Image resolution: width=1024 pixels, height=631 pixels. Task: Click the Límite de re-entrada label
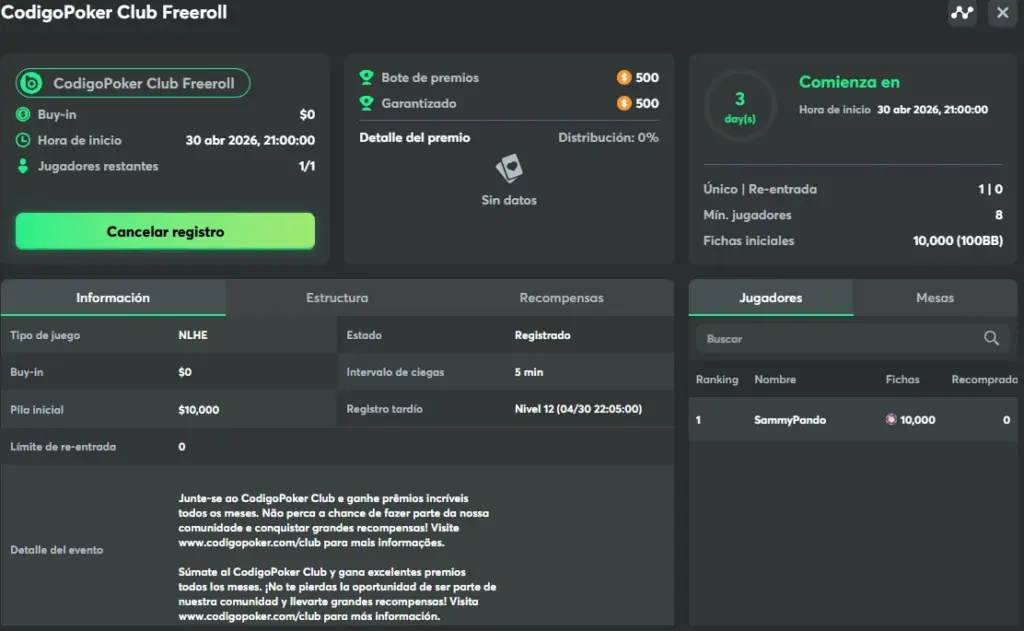[x=63, y=447]
